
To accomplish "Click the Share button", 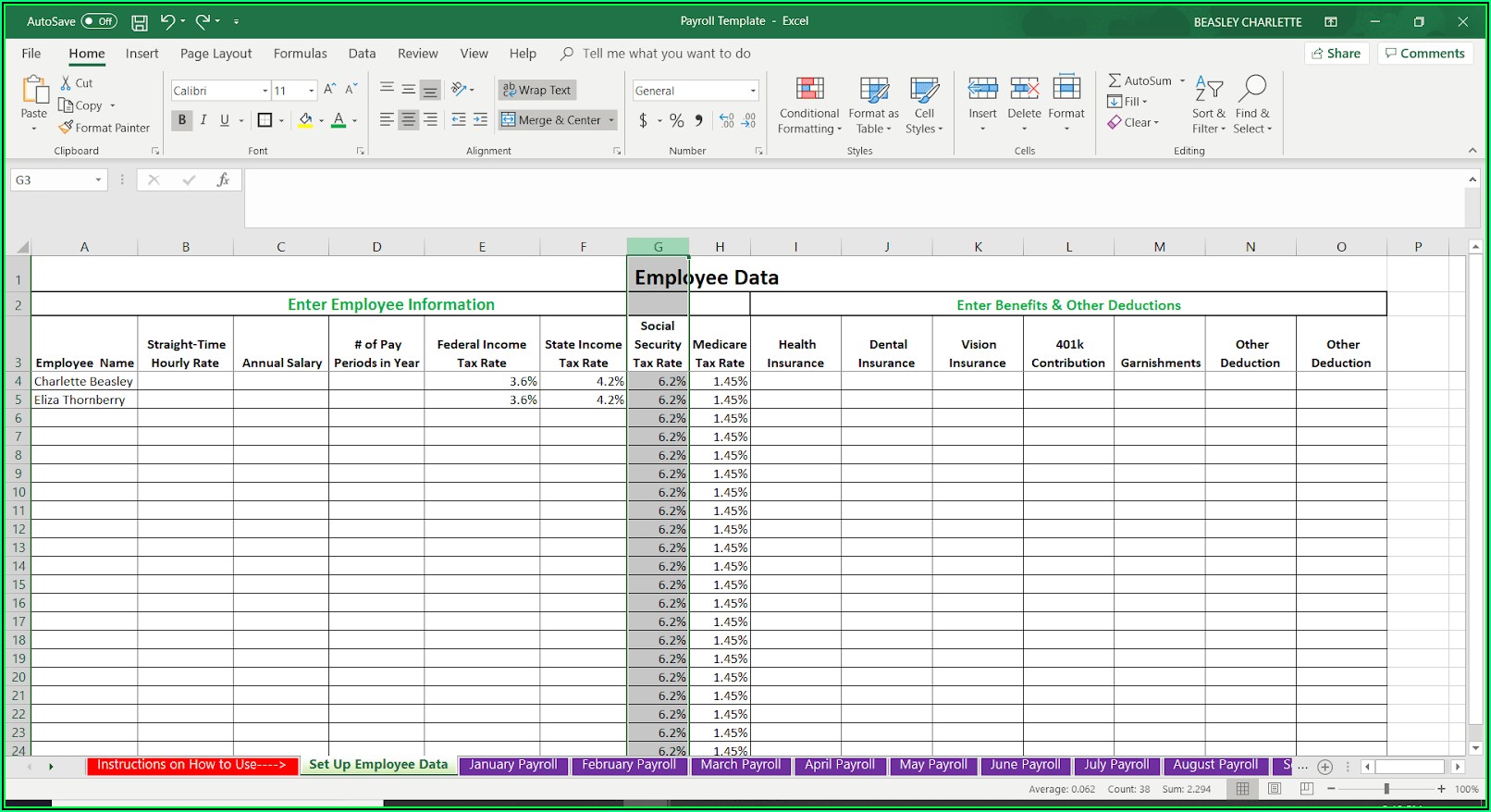I will click(x=1336, y=54).
